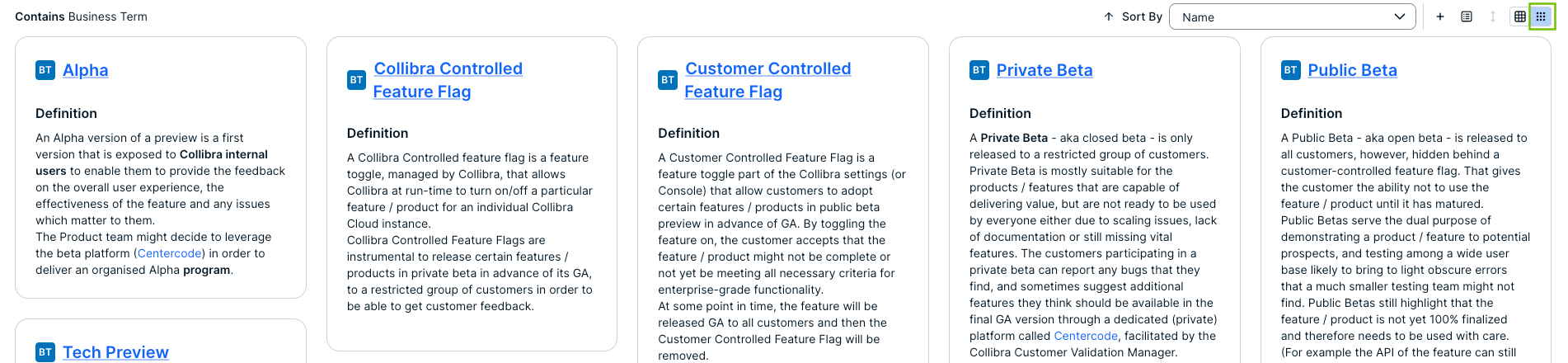Open the Alpha business term
1568x363 pixels.
[86, 70]
